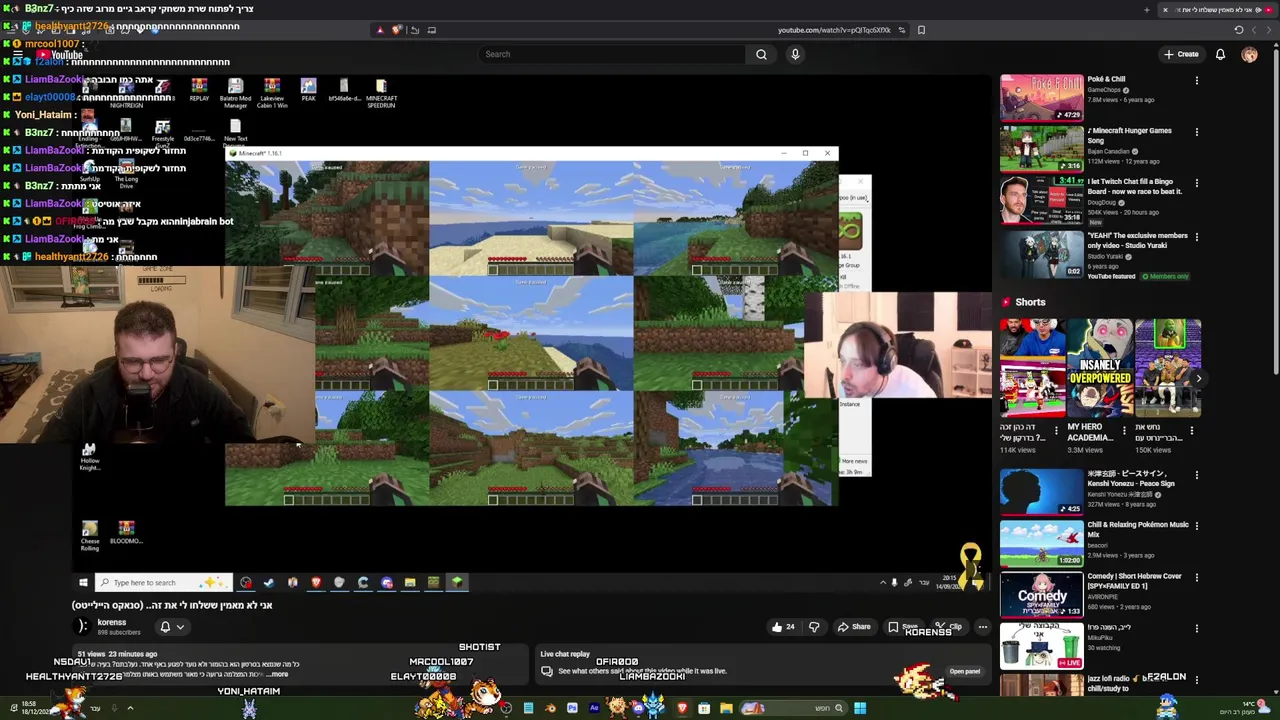Click the PEAK desktop icon in video
Image resolution: width=1280 pixels, height=720 pixels.
point(308,91)
